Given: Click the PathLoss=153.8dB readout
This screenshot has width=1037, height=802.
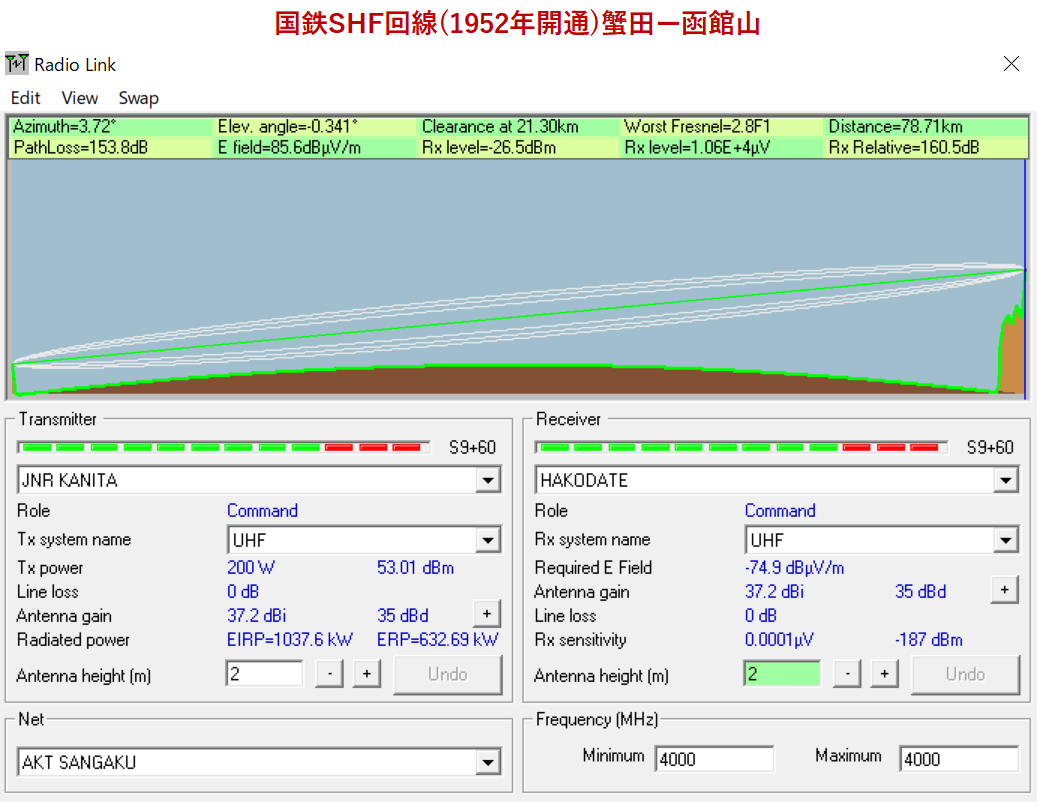Looking at the screenshot, I should pyautogui.click(x=81, y=147).
